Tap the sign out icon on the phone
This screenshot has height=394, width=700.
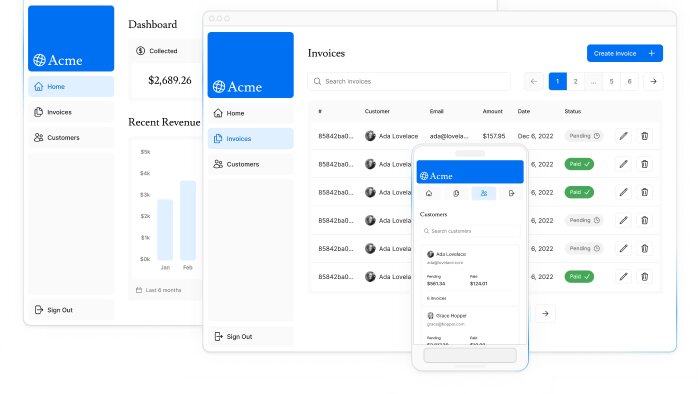[511, 193]
